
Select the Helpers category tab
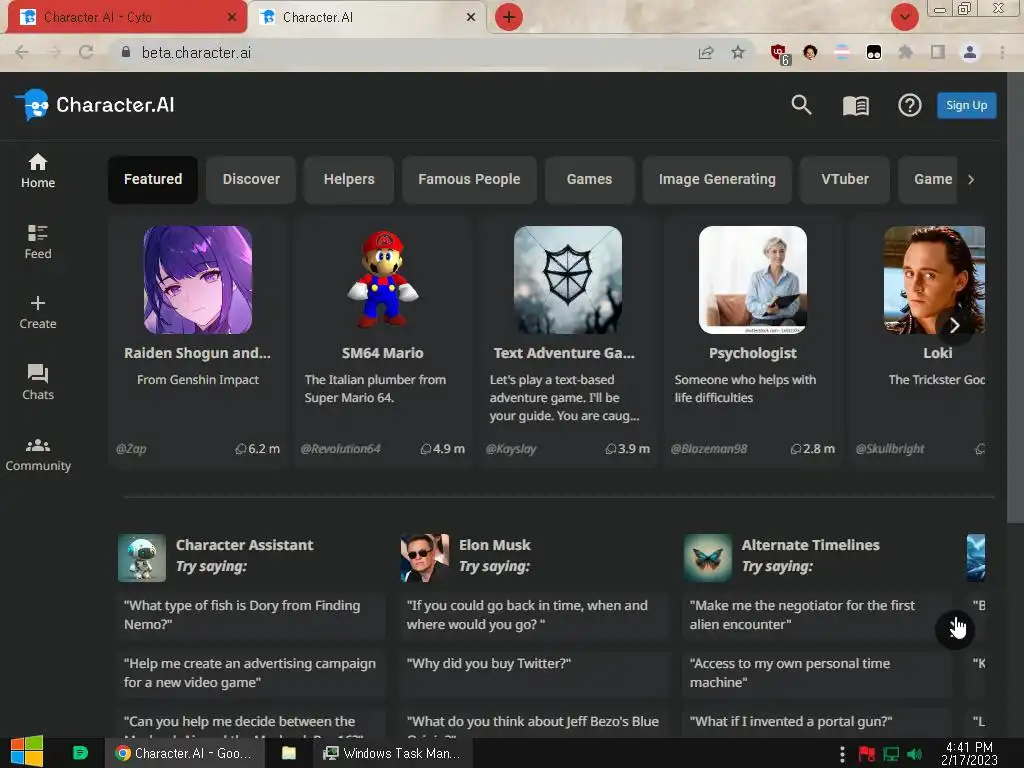pyautogui.click(x=349, y=180)
